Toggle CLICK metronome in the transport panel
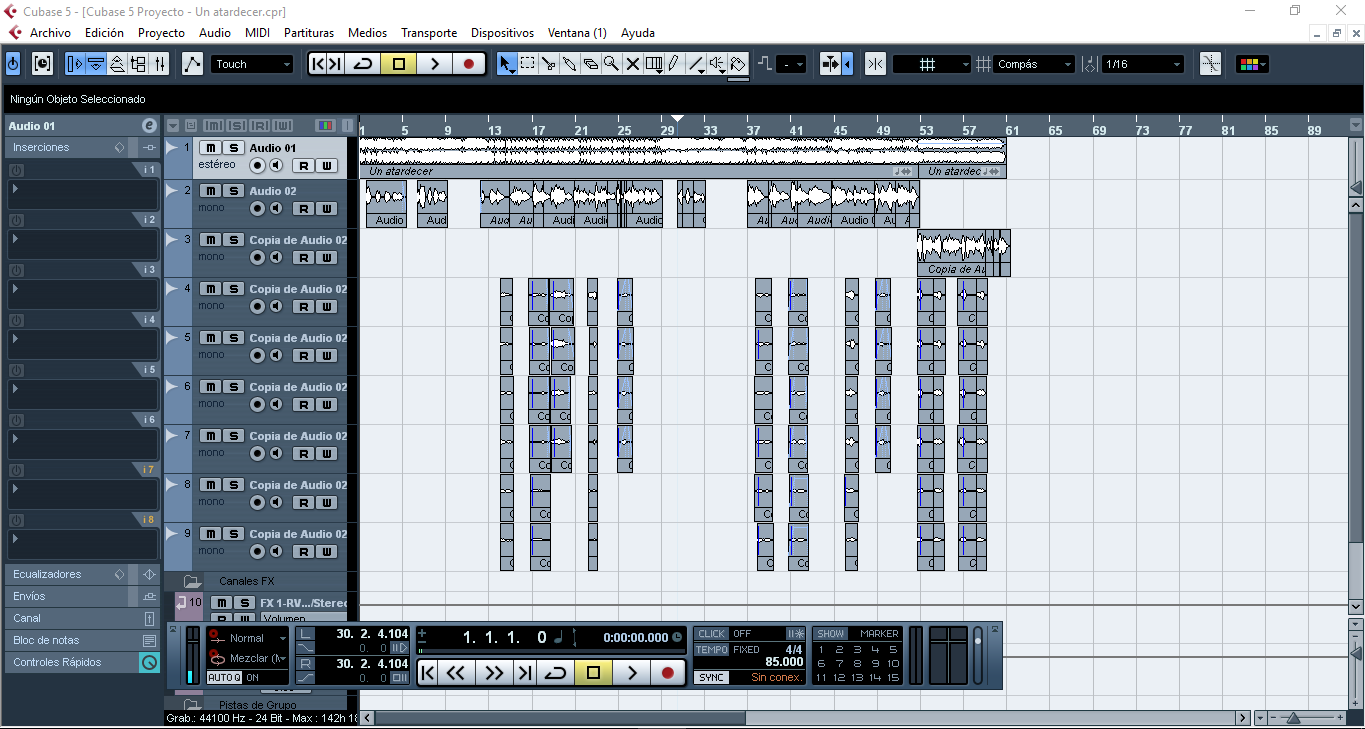This screenshot has height=729, width=1365. pyautogui.click(x=712, y=634)
